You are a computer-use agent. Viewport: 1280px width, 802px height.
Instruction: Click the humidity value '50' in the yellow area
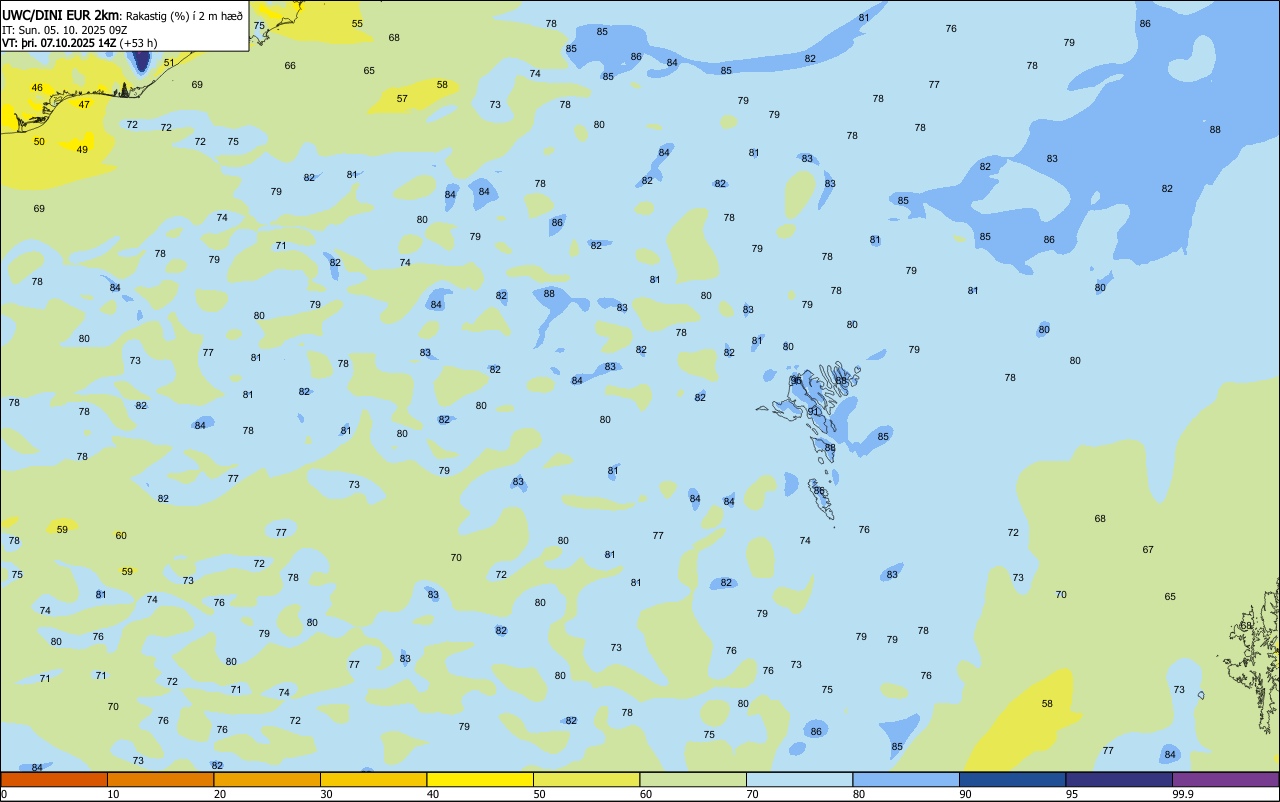pos(39,142)
